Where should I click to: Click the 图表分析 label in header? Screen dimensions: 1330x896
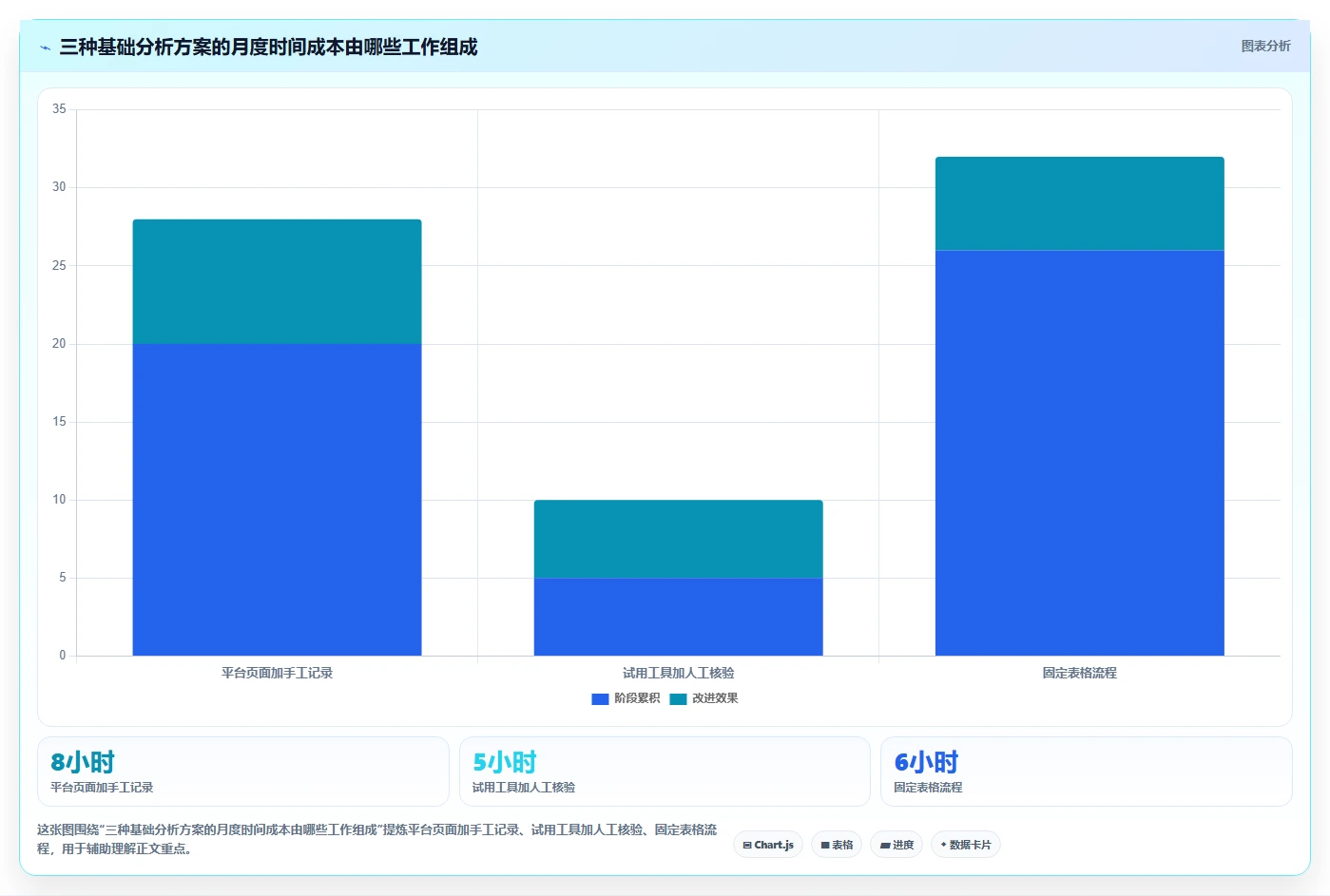pos(1265,46)
